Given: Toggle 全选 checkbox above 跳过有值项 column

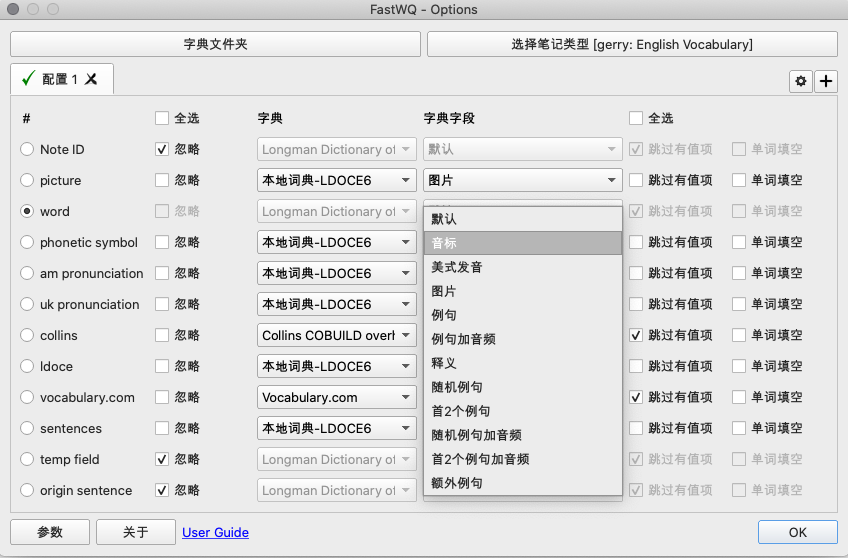Looking at the screenshot, I should click(x=636, y=118).
